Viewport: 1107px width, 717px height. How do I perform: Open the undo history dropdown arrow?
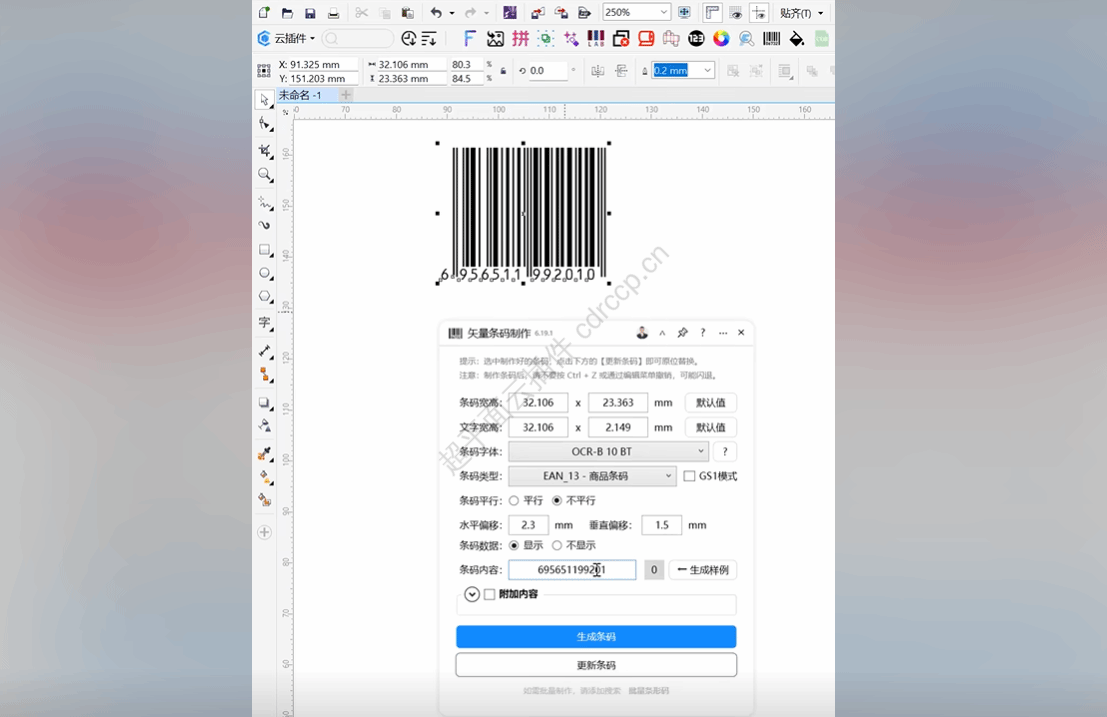[452, 13]
